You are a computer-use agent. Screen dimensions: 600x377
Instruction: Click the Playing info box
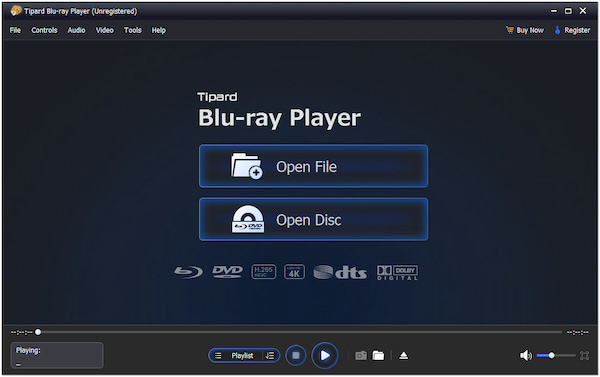[57, 356]
